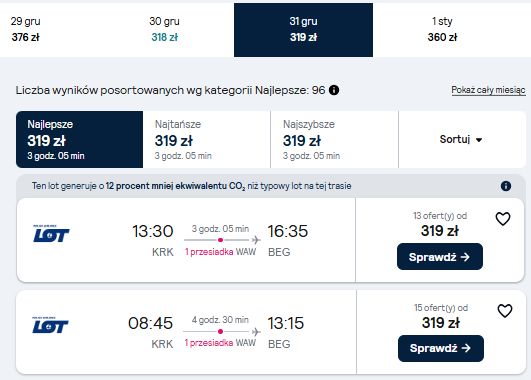The width and height of the screenshot is (531, 380).
Task: Switch to the Najlepsze tab
Action: tap(80, 139)
